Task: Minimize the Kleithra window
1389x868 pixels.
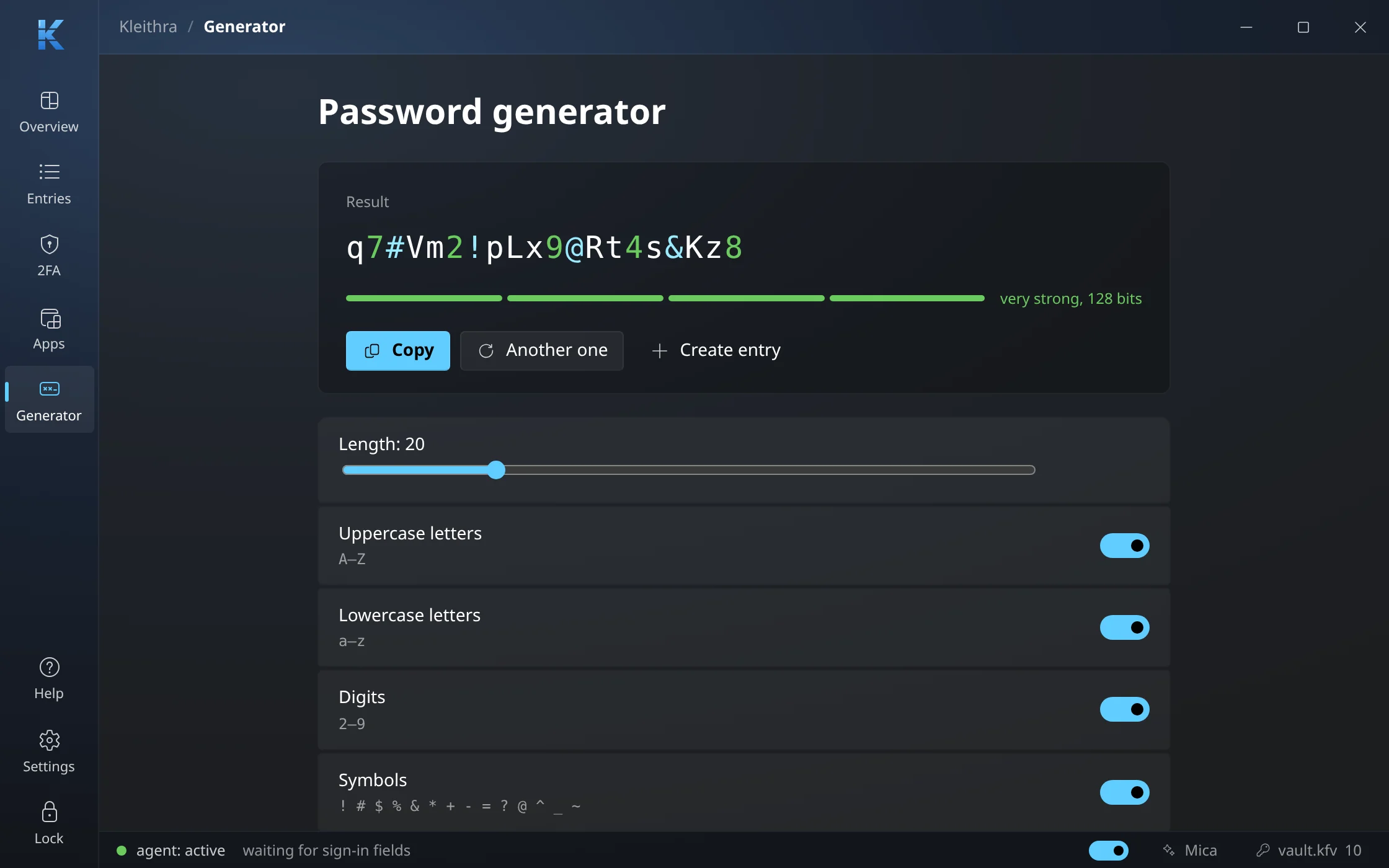Action: [1246, 27]
